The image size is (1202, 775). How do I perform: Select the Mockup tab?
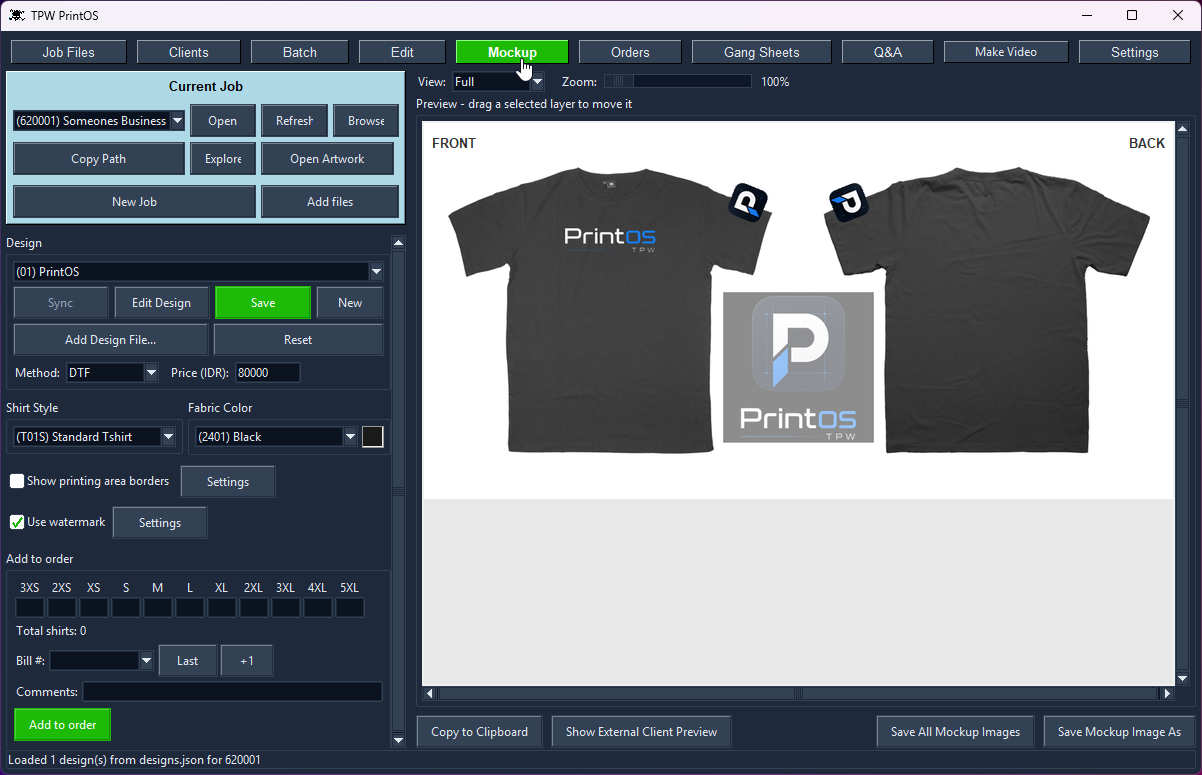(512, 52)
